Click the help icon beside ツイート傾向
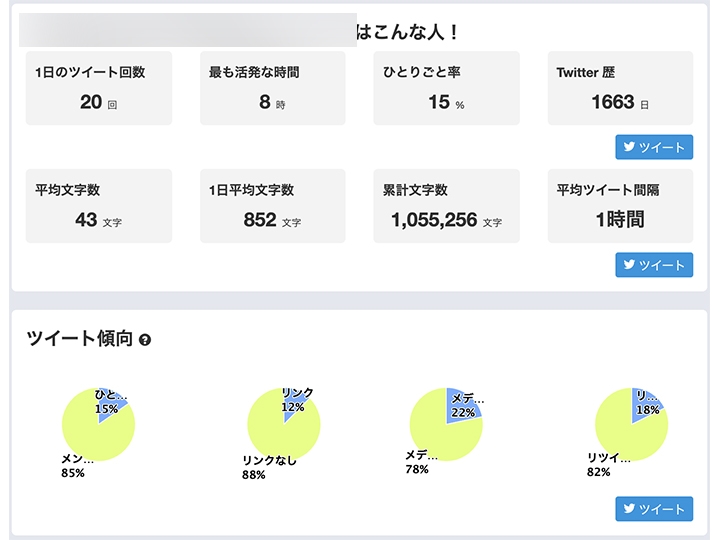Screen dimensions: 720x540 click(146, 340)
